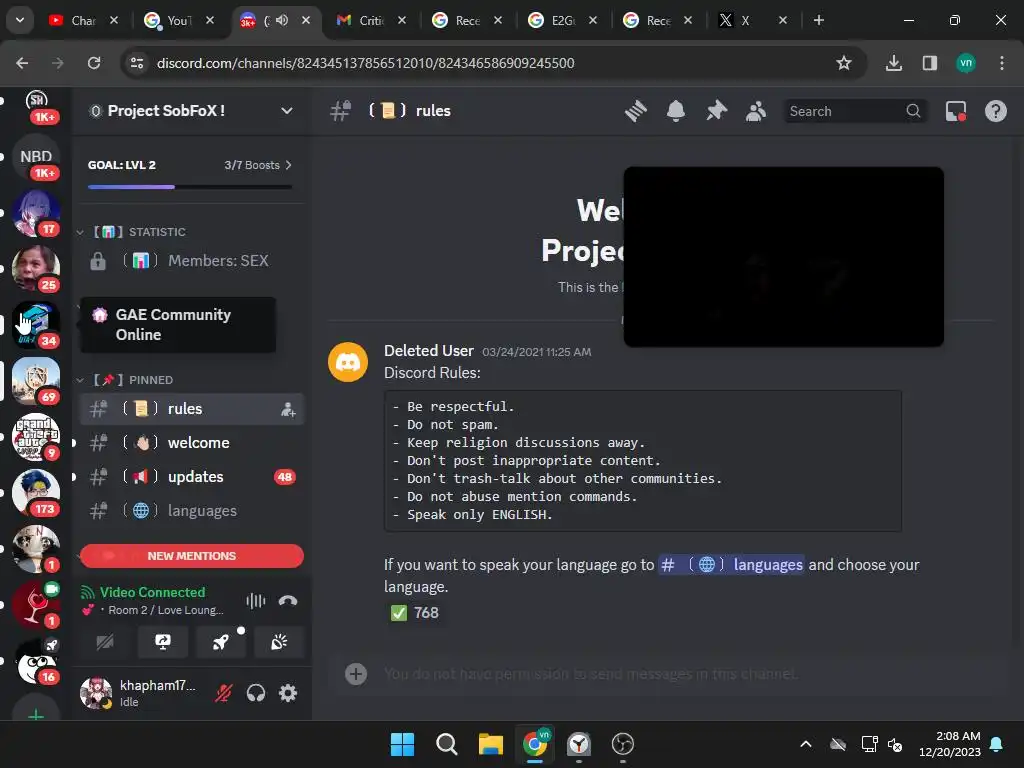This screenshot has width=1024, height=768.
Task: Open Chrome three-dot menu
Action: coord(1001,63)
